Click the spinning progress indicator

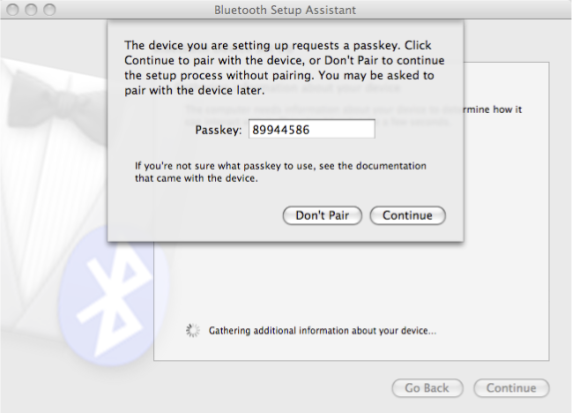click(x=193, y=331)
